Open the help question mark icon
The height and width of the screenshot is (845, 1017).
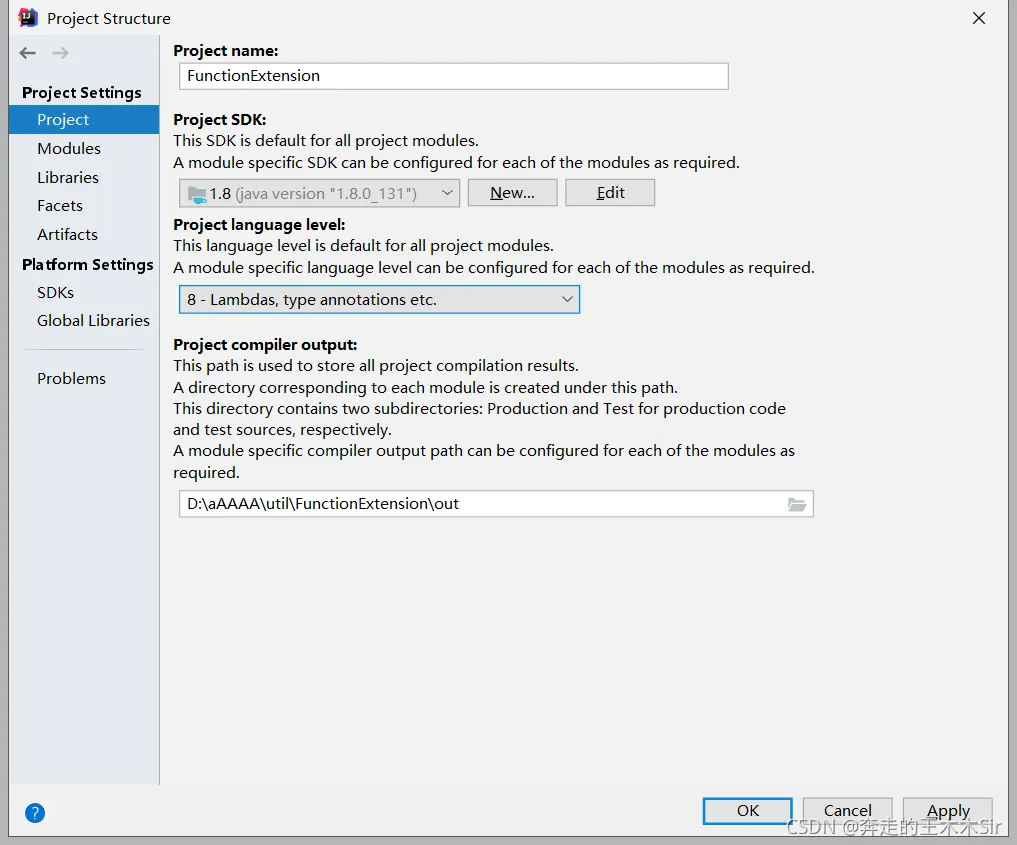coord(35,813)
